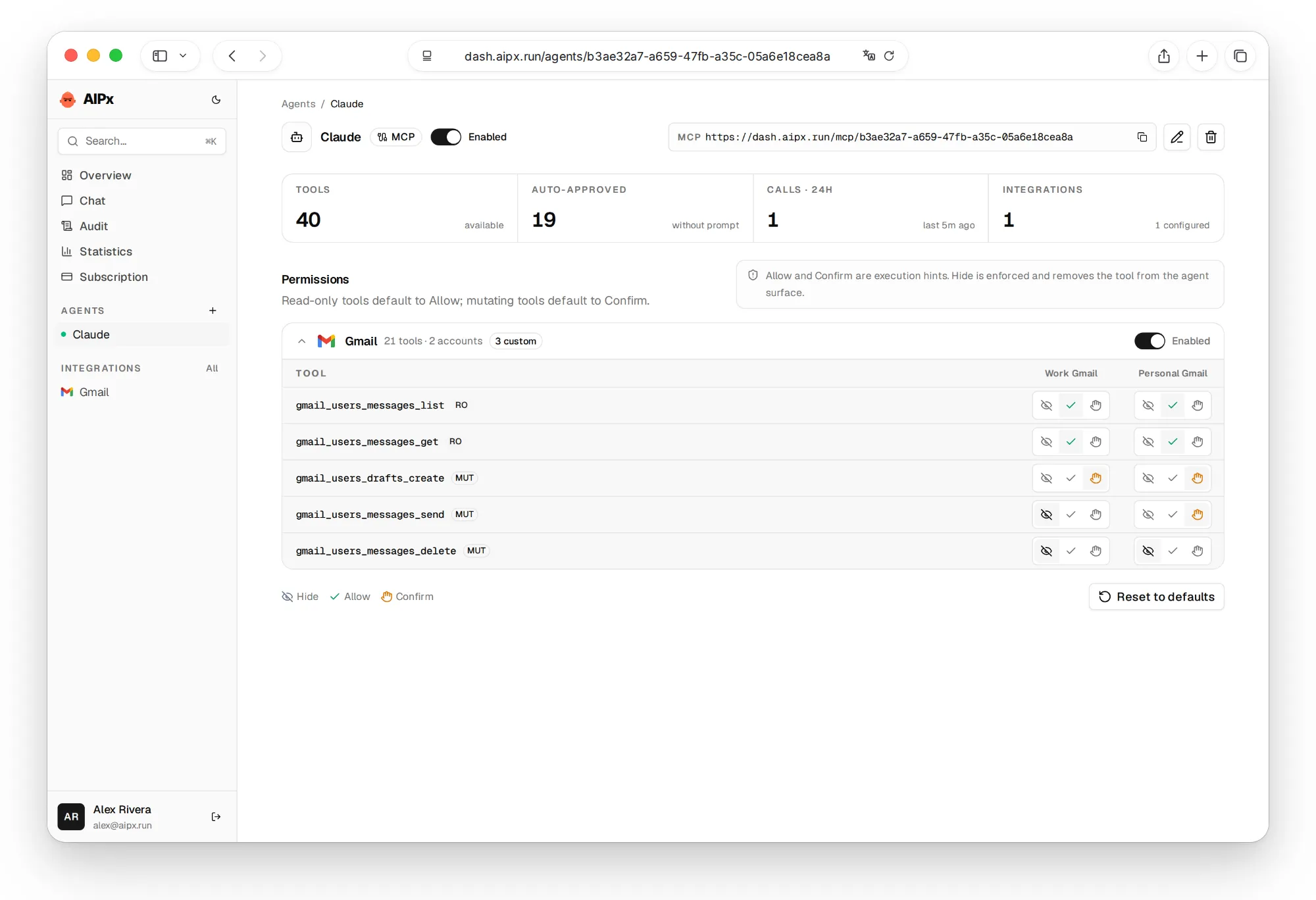The height and width of the screenshot is (900, 1316).
Task: Open Statistics in the sidebar
Action: tap(142, 251)
